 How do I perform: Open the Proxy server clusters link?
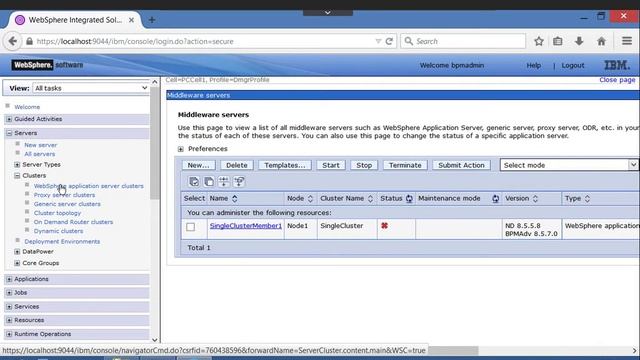(64, 195)
